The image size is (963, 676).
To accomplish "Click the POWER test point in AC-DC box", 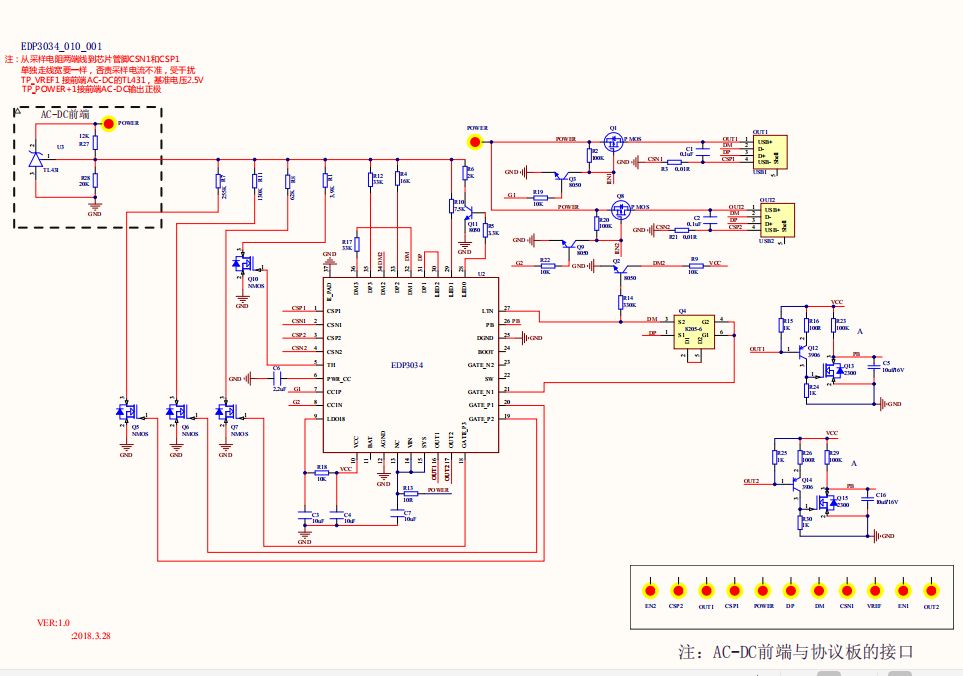I will click(x=109, y=123).
